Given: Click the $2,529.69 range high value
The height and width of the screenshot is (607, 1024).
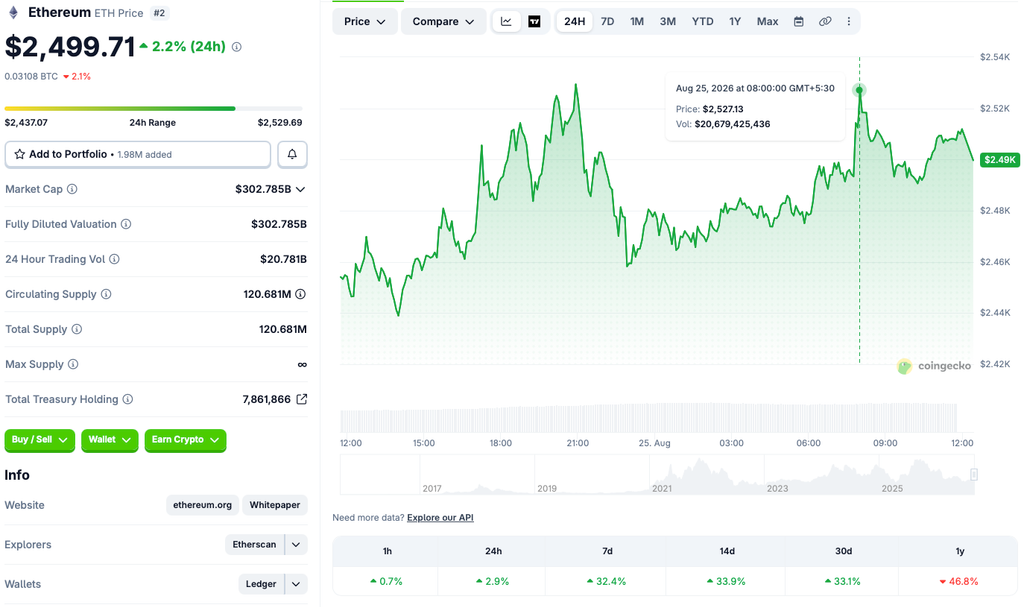Looking at the screenshot, I should 280,123.
